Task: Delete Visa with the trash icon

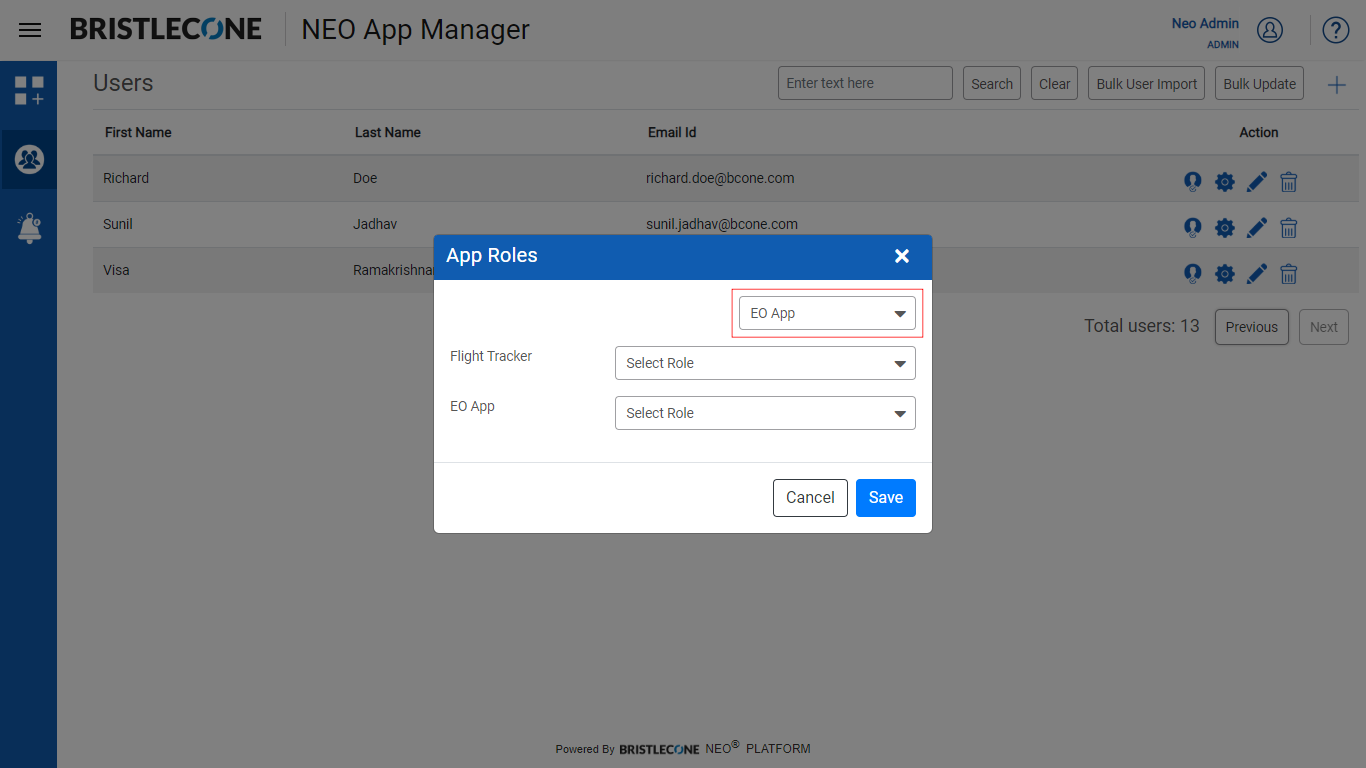Action: click(x=1289, y=273)
